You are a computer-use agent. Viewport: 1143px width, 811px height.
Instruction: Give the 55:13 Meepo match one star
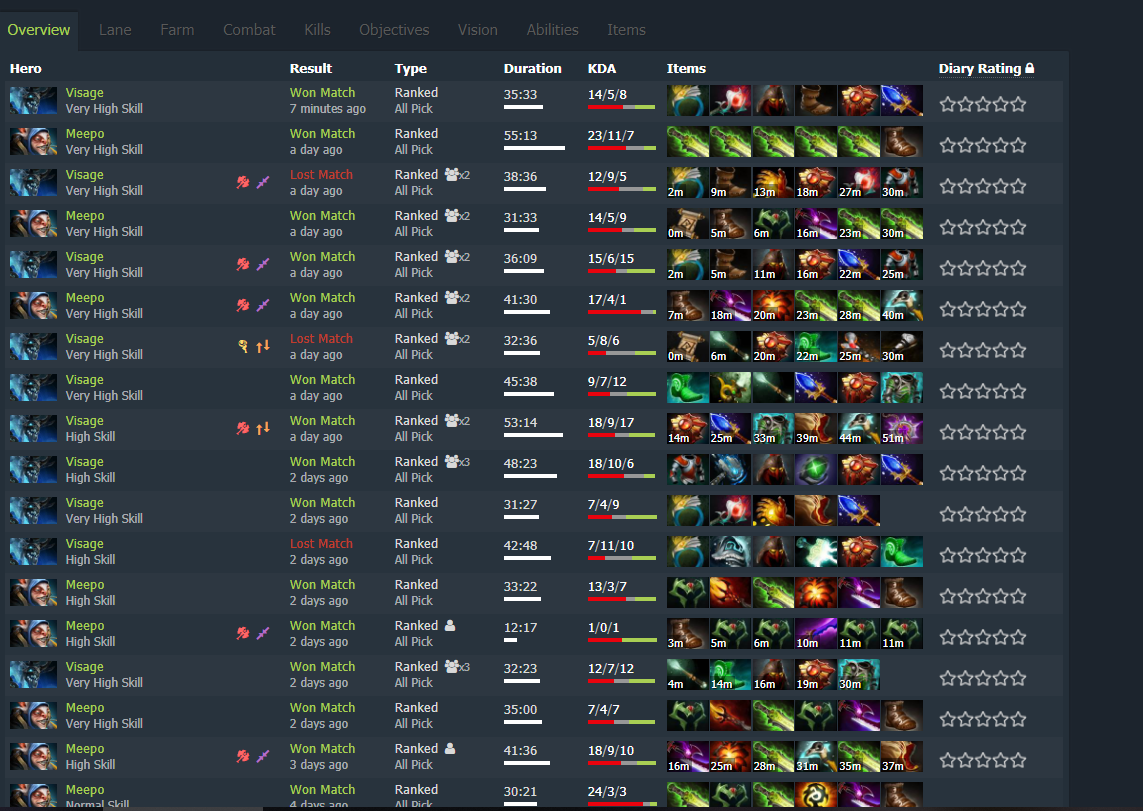(x=948, y=145)
